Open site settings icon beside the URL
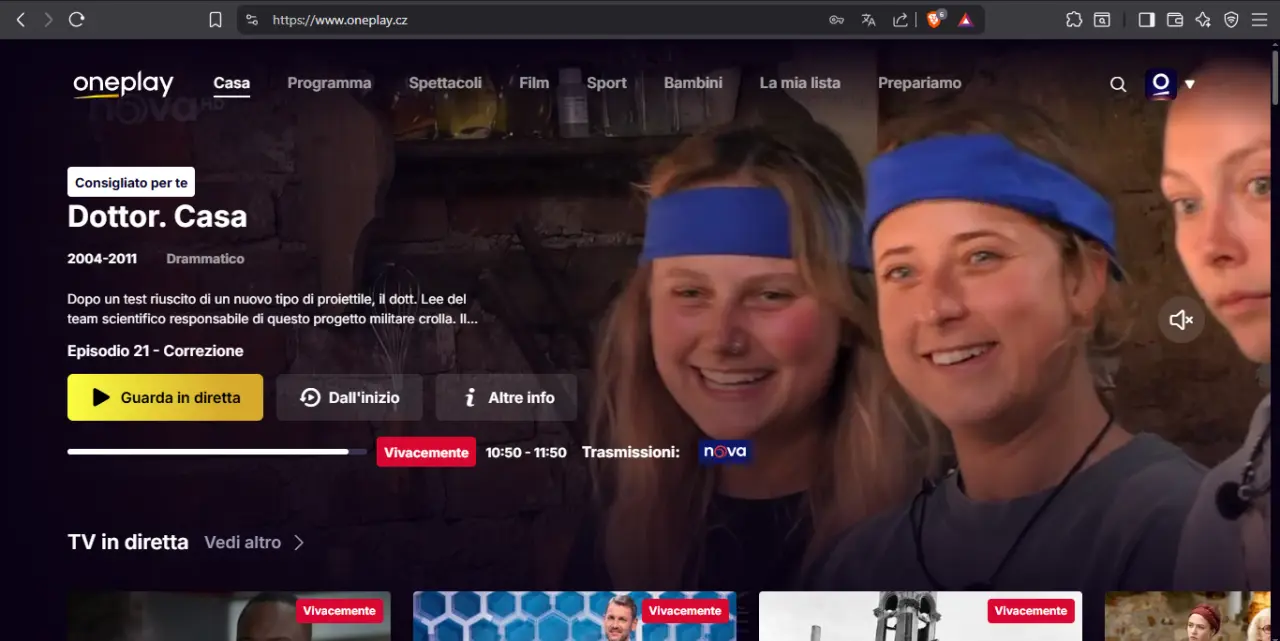Screen dimensions: 1280x641 (252, 19)
